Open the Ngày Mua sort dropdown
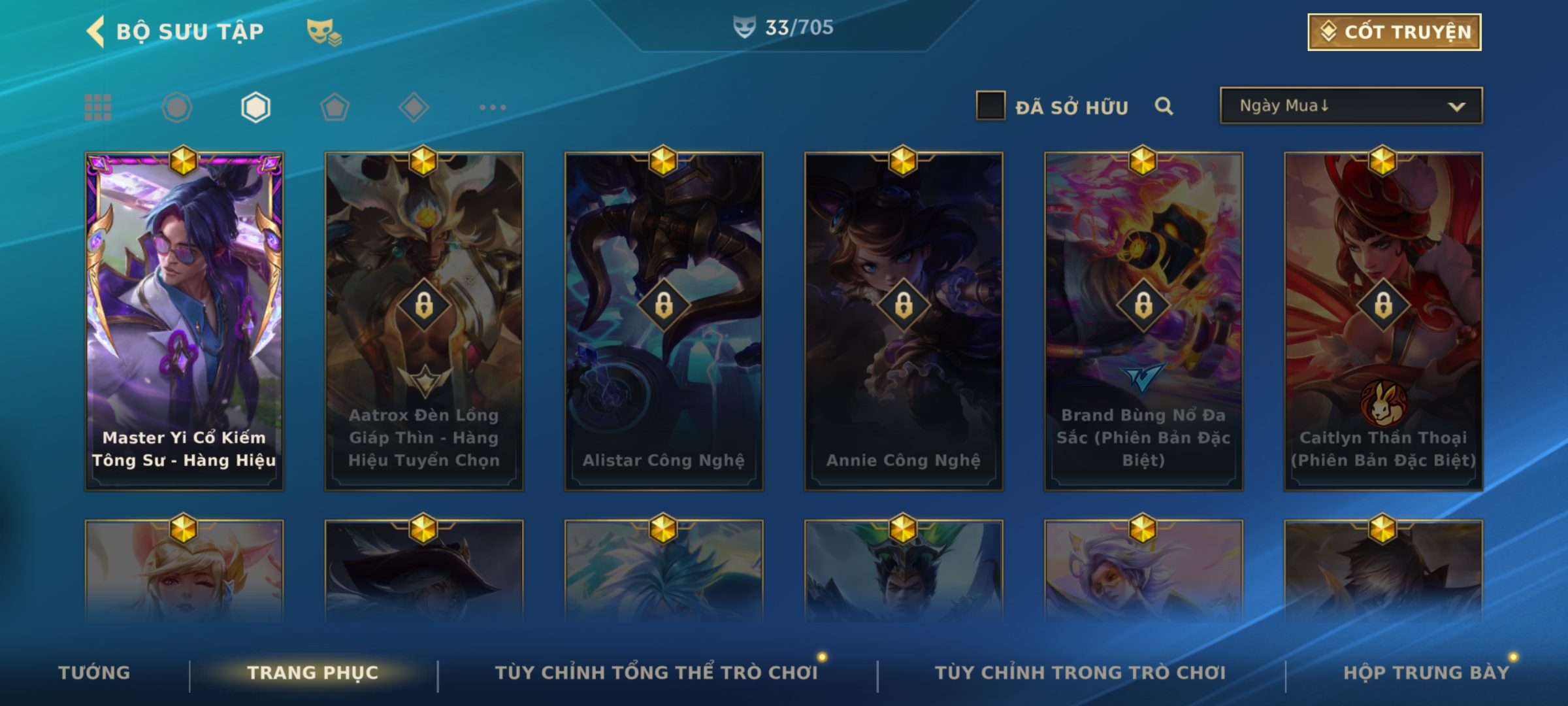 point(1351,106)
